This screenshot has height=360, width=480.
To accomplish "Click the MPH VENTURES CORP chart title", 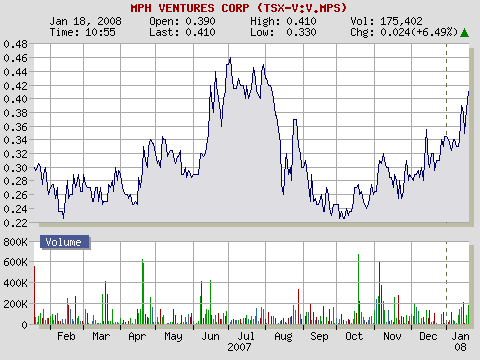I will (239, 8).
